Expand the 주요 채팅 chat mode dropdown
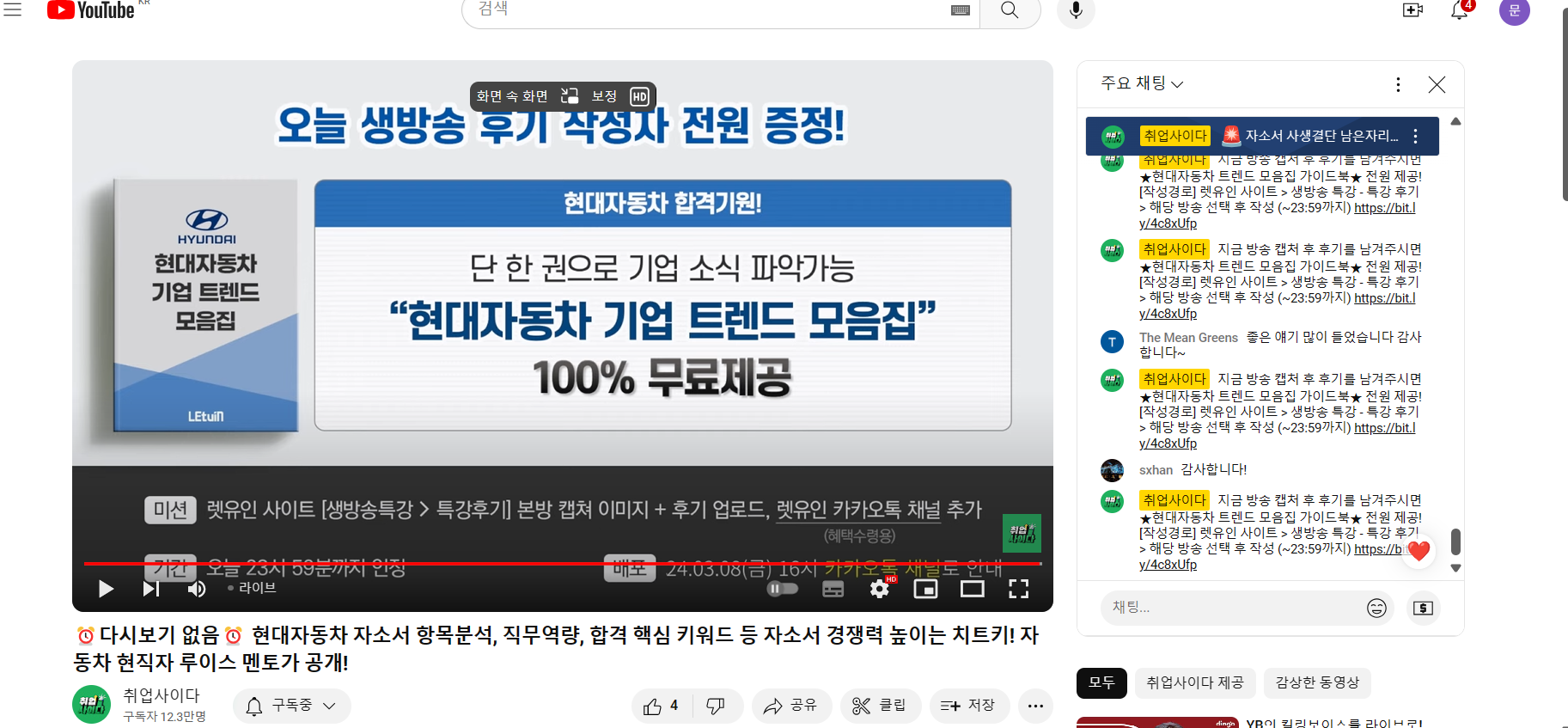The image size is (1568, 728). click(x=1142, y=83)
